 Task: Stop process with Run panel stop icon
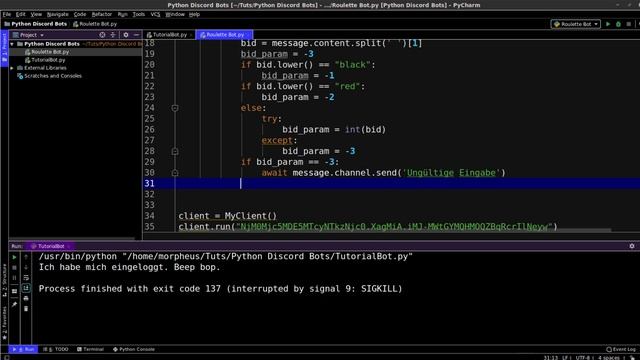coord(14,268)
